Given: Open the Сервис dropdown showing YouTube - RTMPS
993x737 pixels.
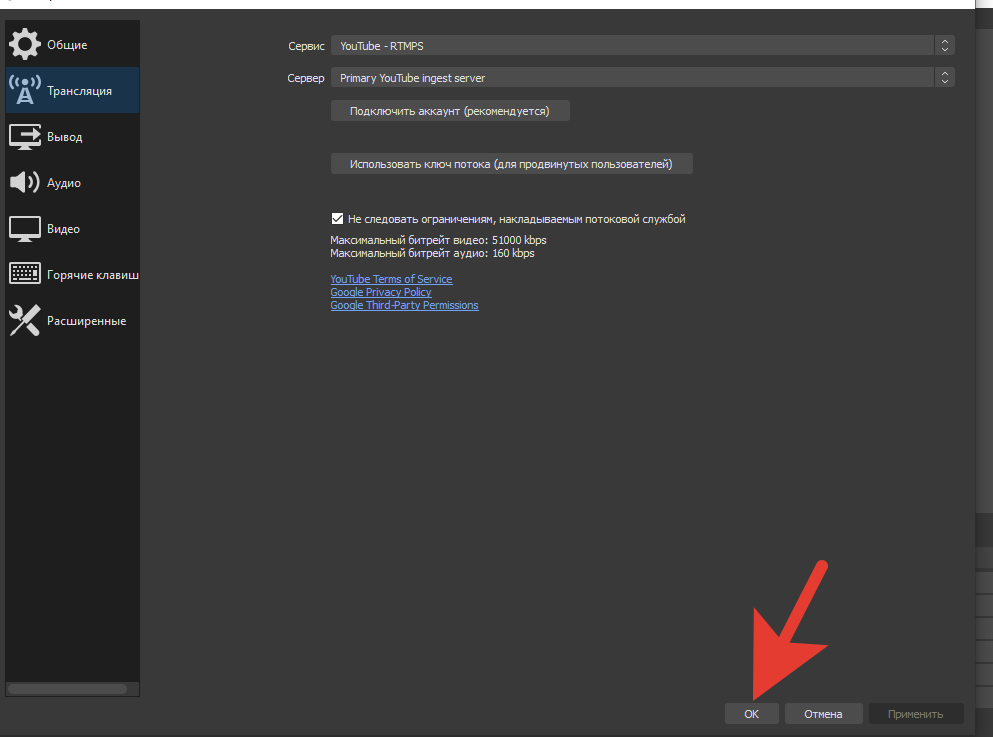Looking at the screenshot, I should (x=642, y=46).
